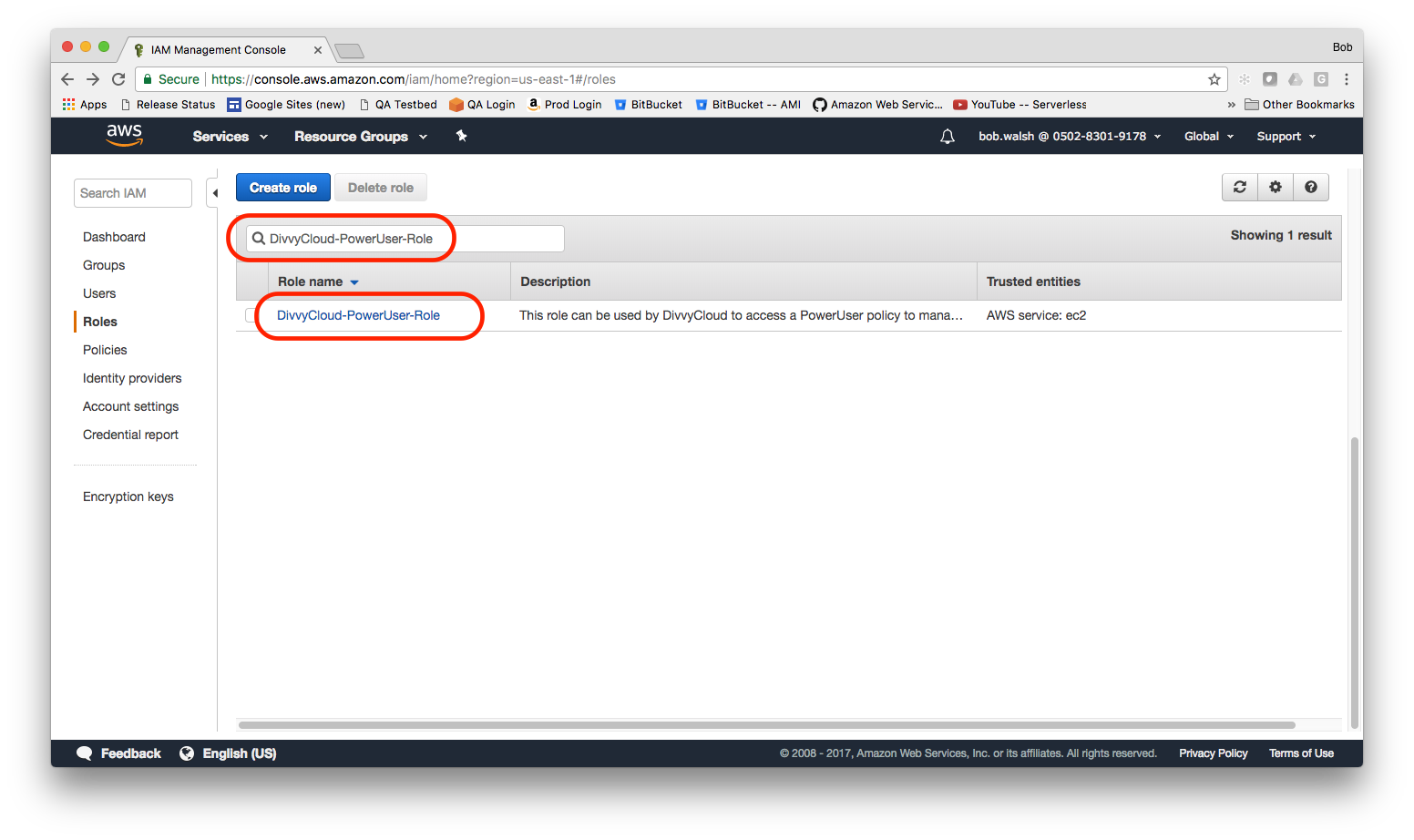Open the bob.walsh account dropdown

click(x=1070, y=137)
